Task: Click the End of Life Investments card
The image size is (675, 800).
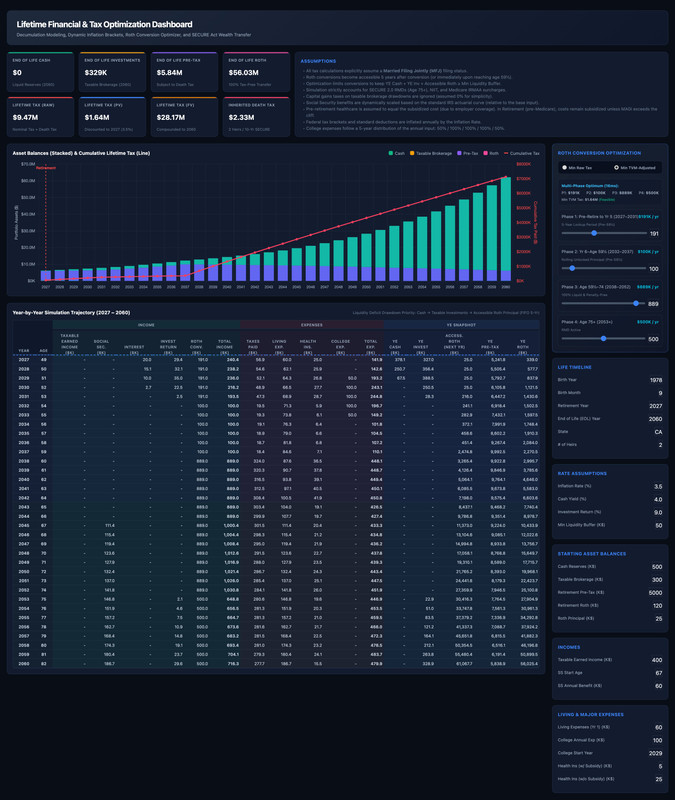Action: [112, 72]
